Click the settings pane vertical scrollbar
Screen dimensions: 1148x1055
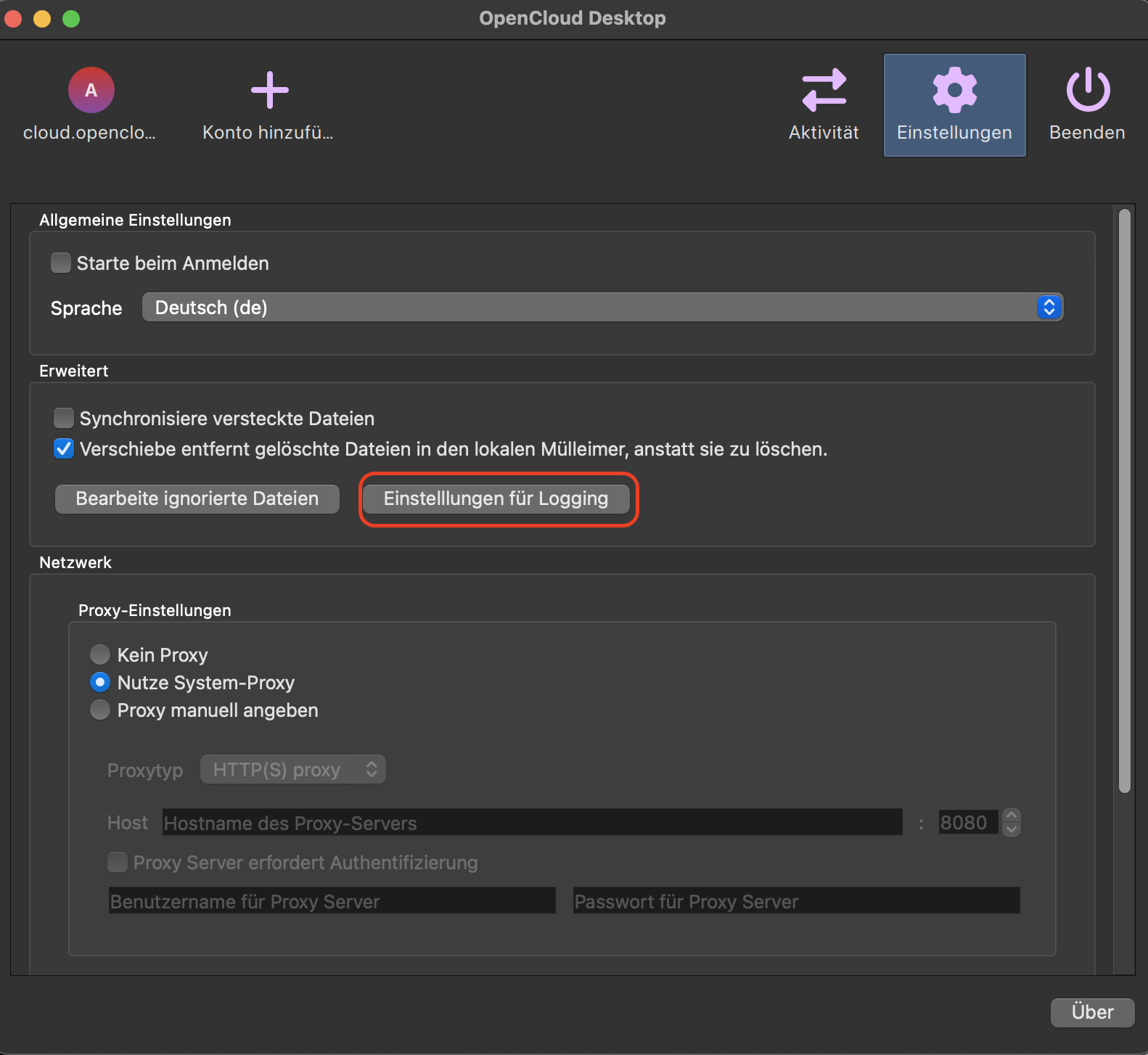(1125, 501)
